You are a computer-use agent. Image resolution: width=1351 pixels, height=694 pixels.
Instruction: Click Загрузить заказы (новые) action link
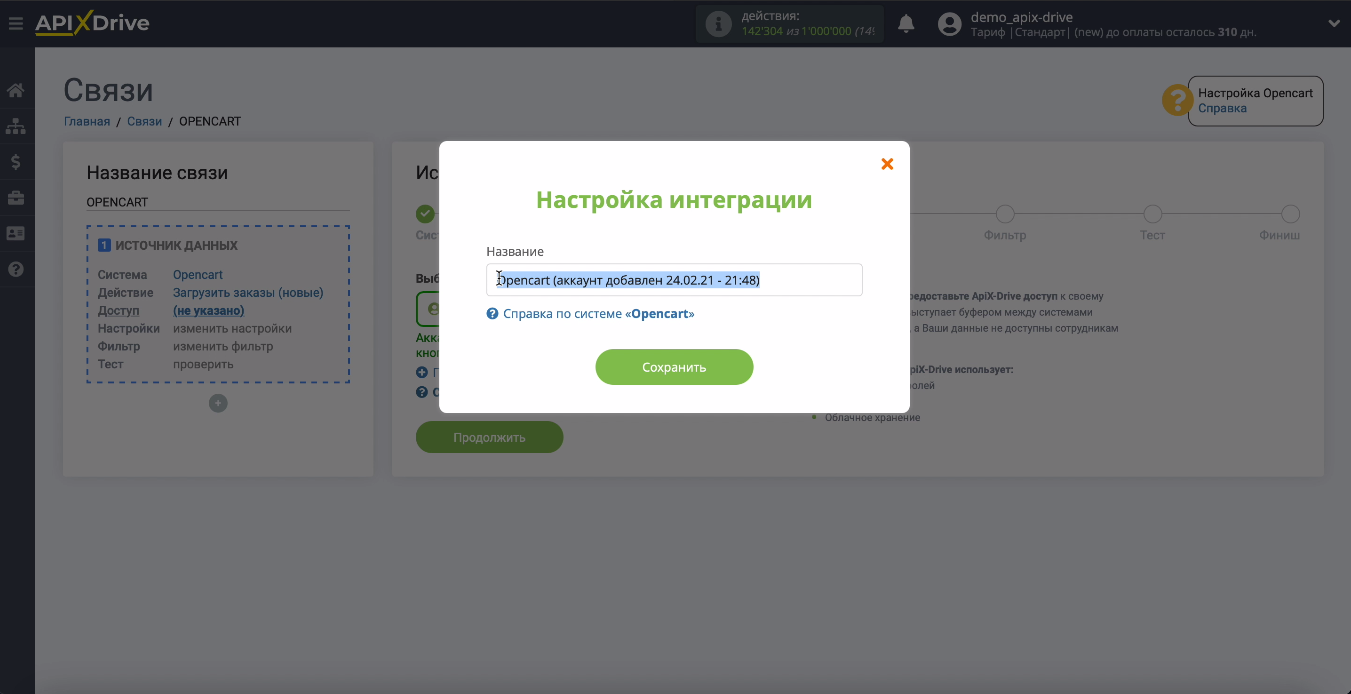pos(248,293)
